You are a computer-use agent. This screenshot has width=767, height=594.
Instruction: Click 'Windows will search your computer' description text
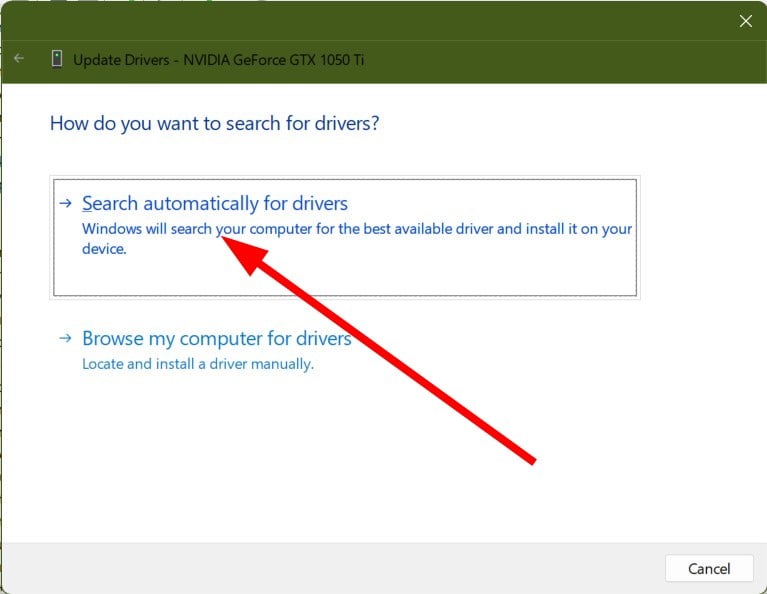point(357,238)
